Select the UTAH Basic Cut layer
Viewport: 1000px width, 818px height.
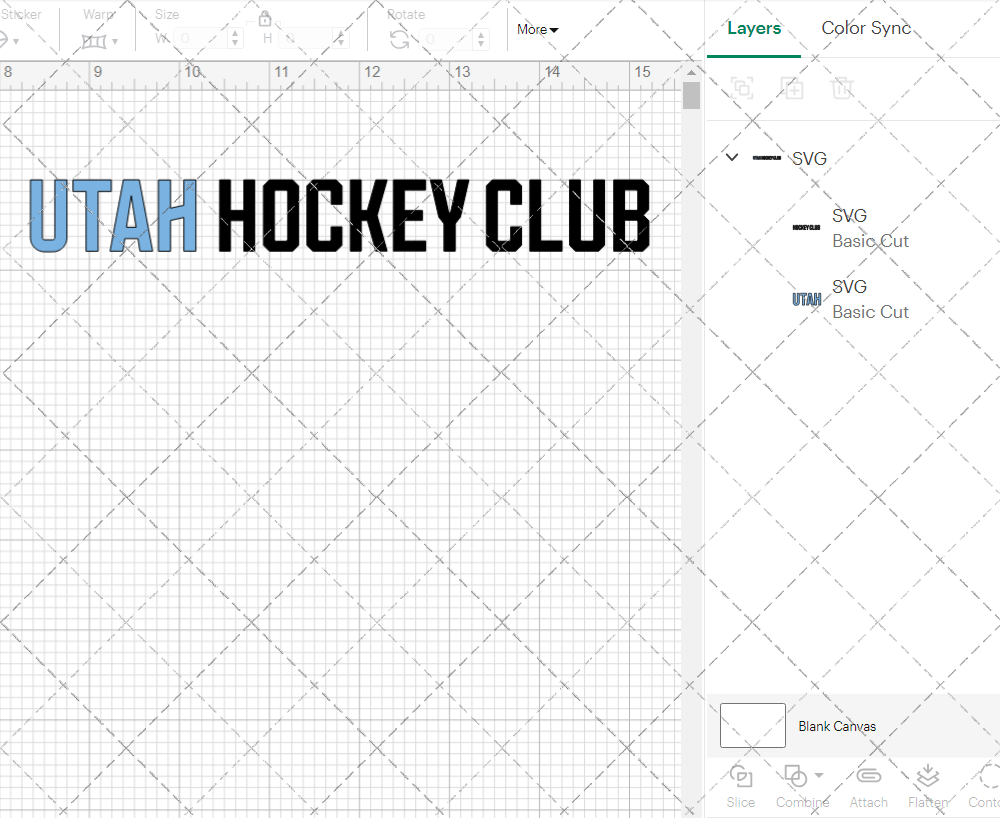[x=868, y=299]
